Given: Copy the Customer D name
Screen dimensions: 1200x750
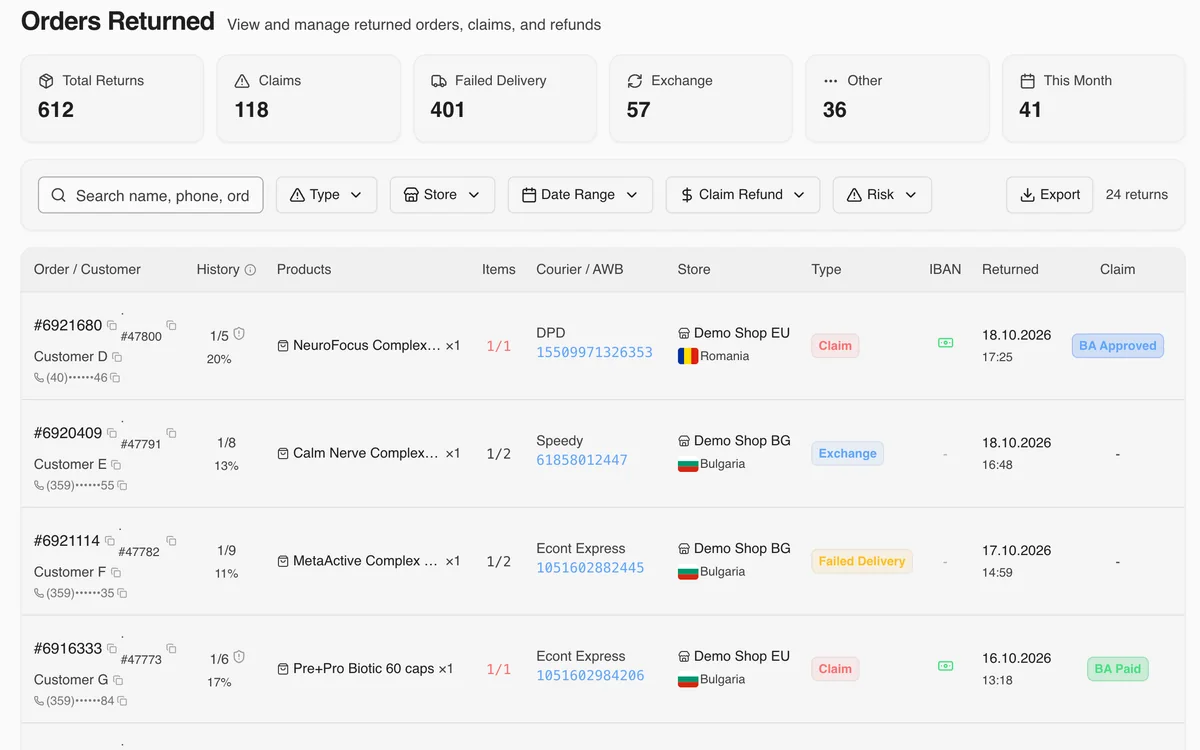Looking at the screenshot, I should (117, 357).
